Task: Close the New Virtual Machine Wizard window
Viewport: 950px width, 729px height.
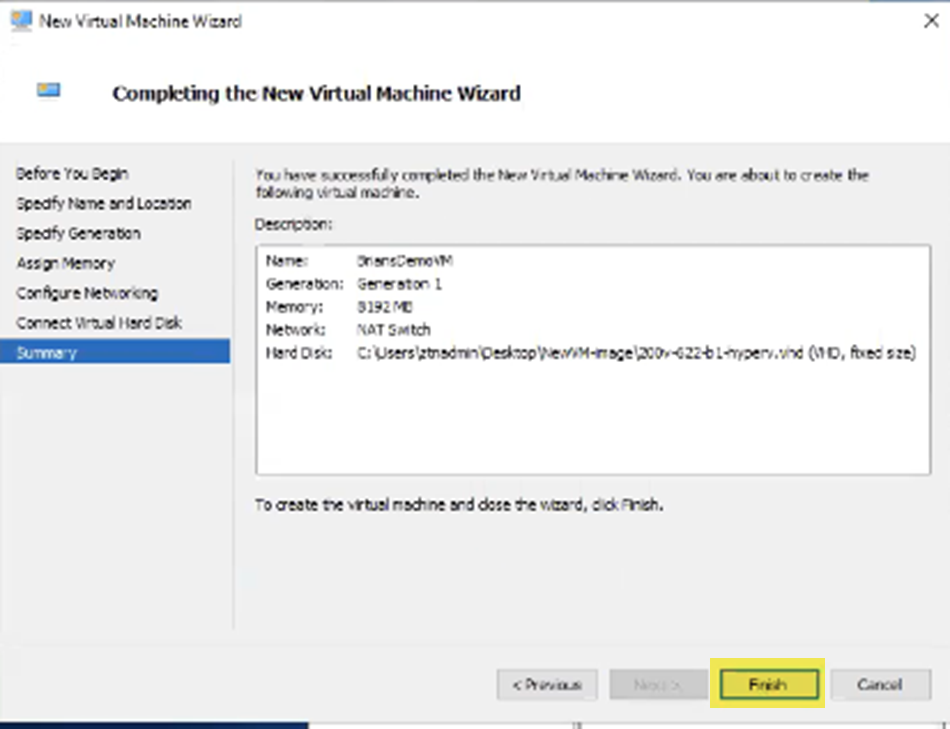Action: click(x=931, y=18)
